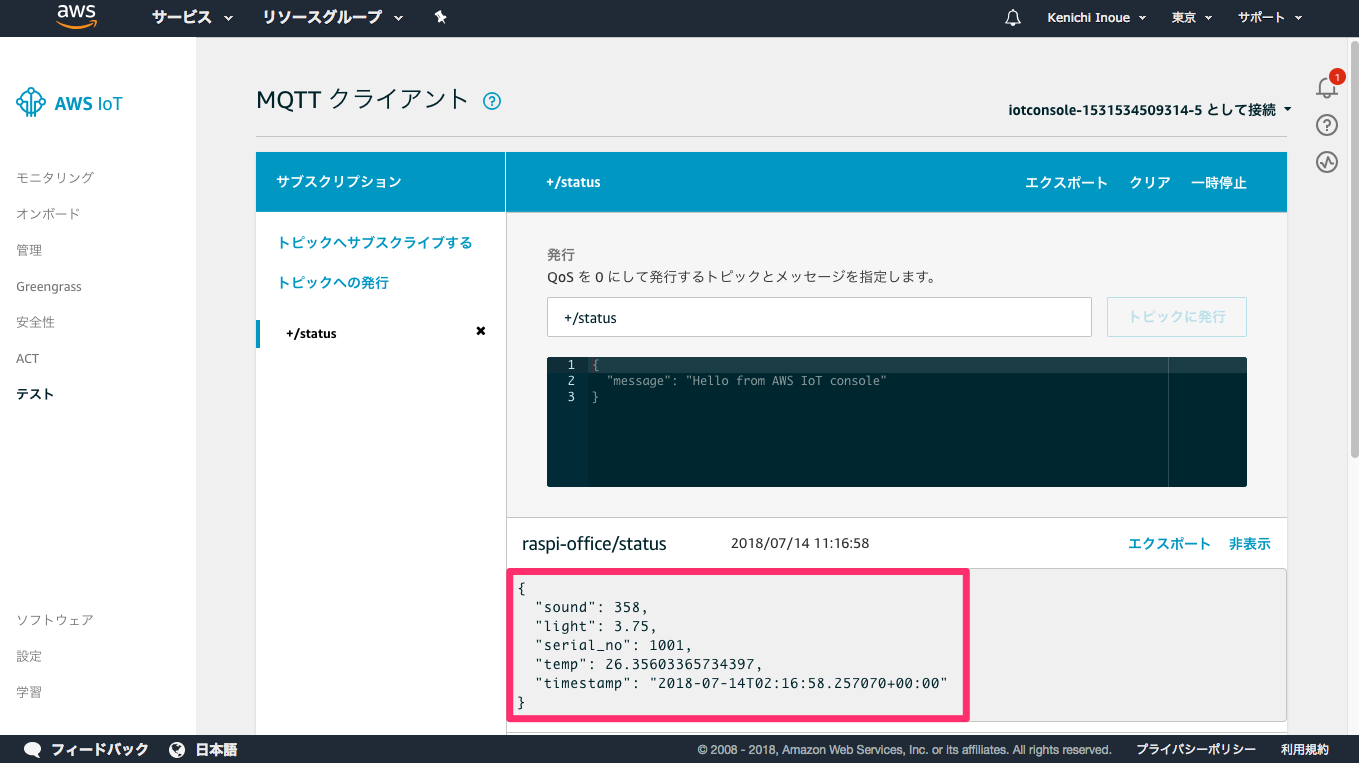Click トピックへの発行 link
The width and height of the screenshot is (1359, 763).
333,283
